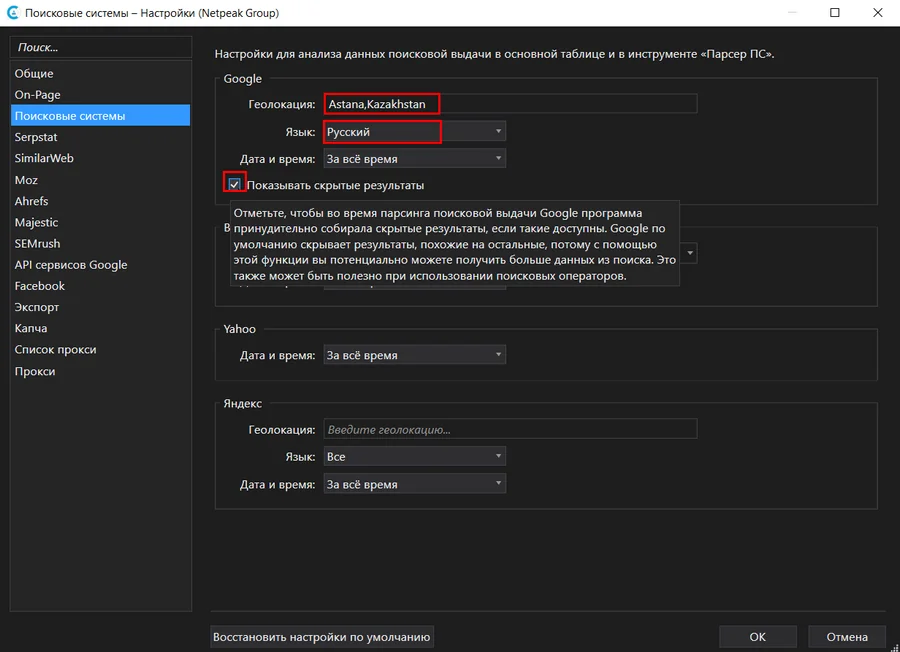This screenshot has height=652, width=900.
Task: Open Facebook settings
Action: click(x=100, y=286)
